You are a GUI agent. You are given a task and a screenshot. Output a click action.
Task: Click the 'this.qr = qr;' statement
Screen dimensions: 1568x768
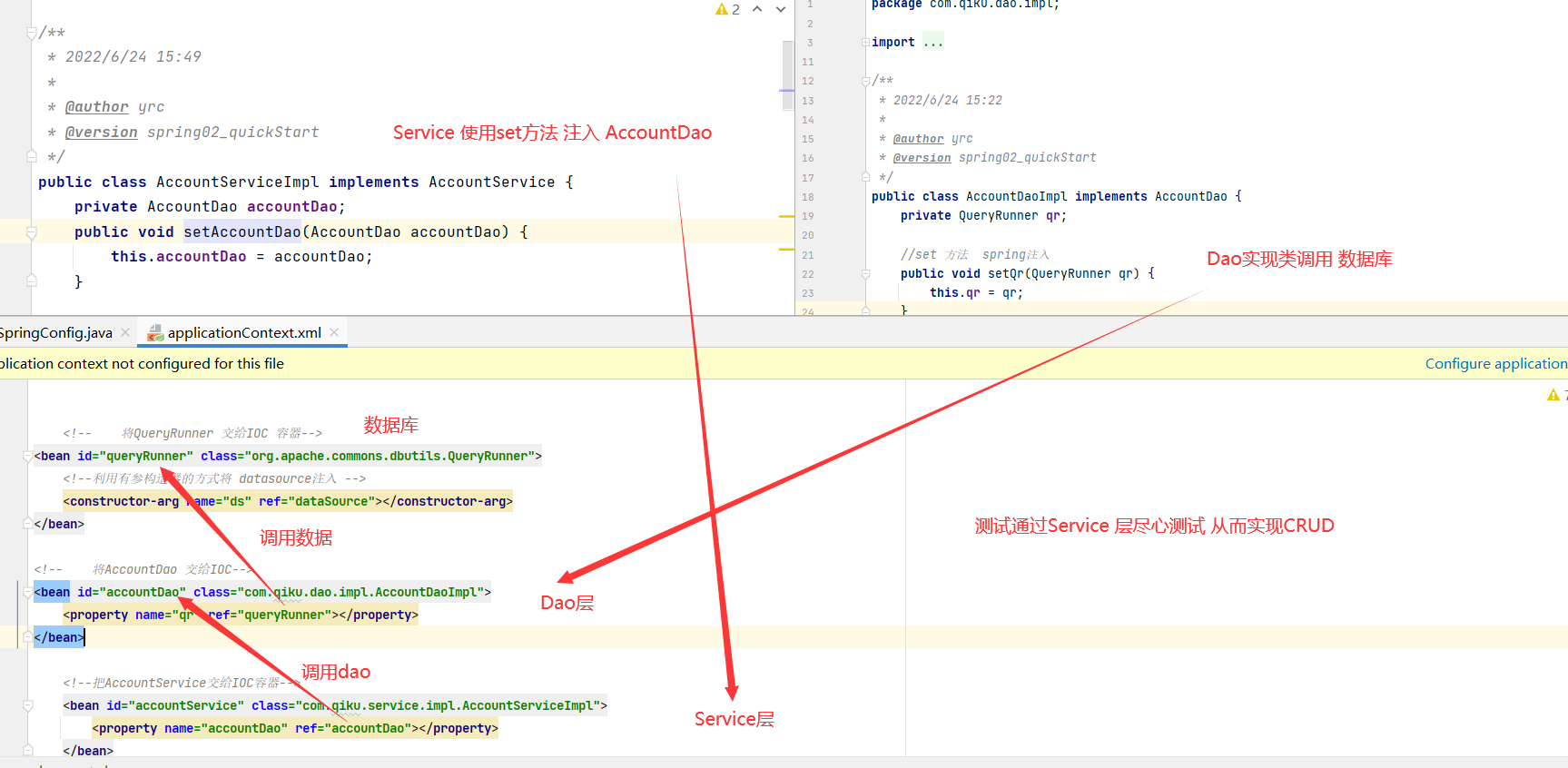(977, 293)
